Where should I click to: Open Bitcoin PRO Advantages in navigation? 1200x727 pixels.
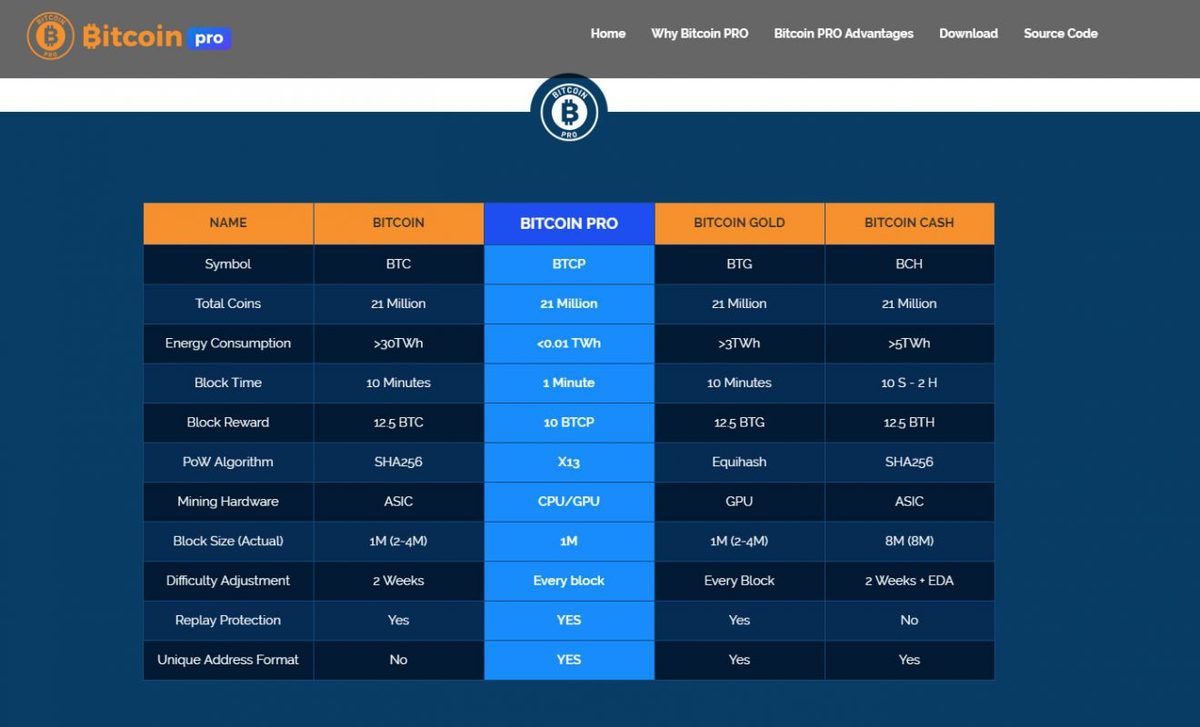coord(844,33)
